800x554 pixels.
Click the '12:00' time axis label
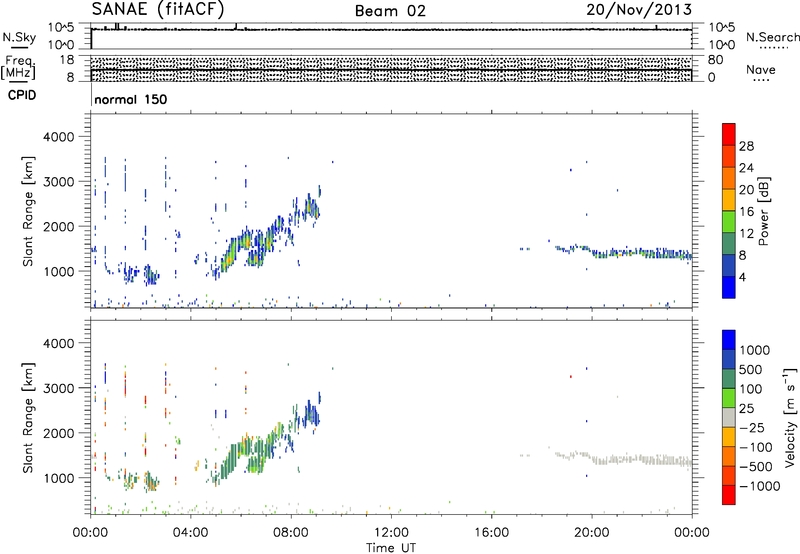tap(391, 533)
